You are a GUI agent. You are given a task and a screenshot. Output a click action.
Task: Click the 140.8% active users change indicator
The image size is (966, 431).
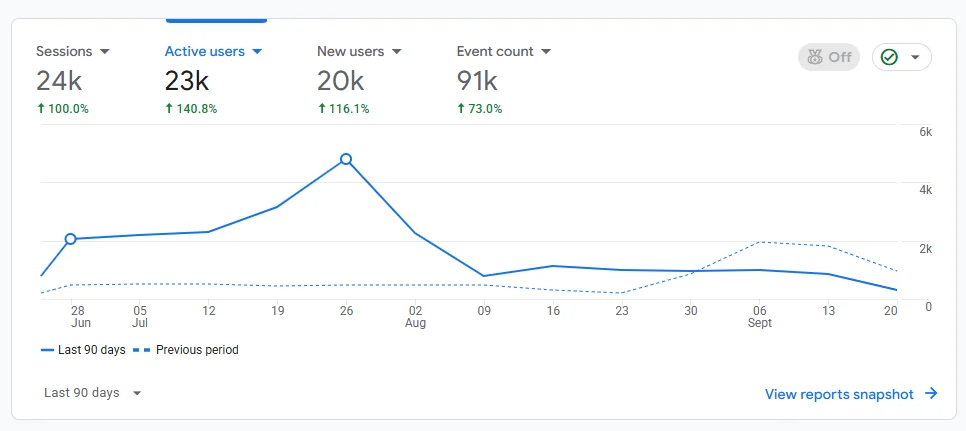[191, 109]
